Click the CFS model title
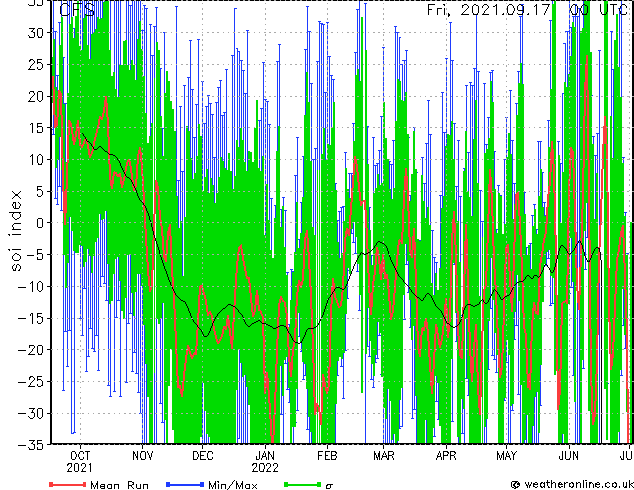This screenshot has height=490, width=634. (77, 9)
